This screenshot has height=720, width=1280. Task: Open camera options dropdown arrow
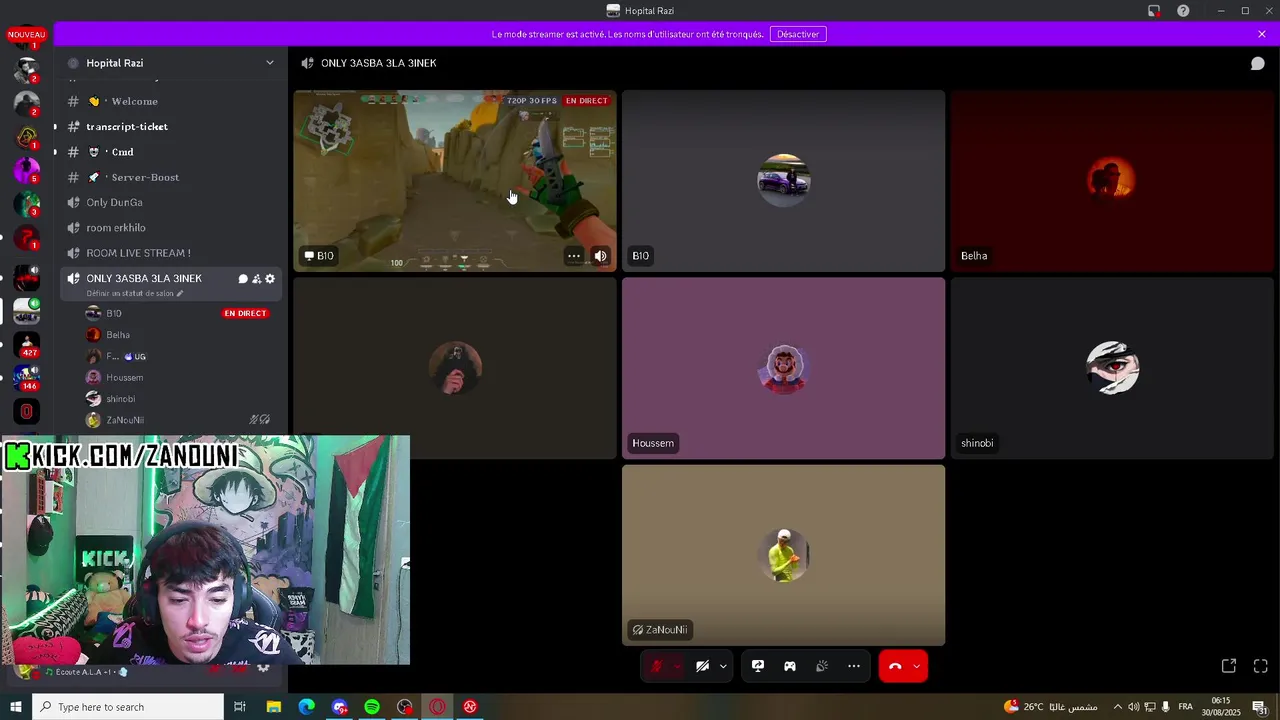723,666
